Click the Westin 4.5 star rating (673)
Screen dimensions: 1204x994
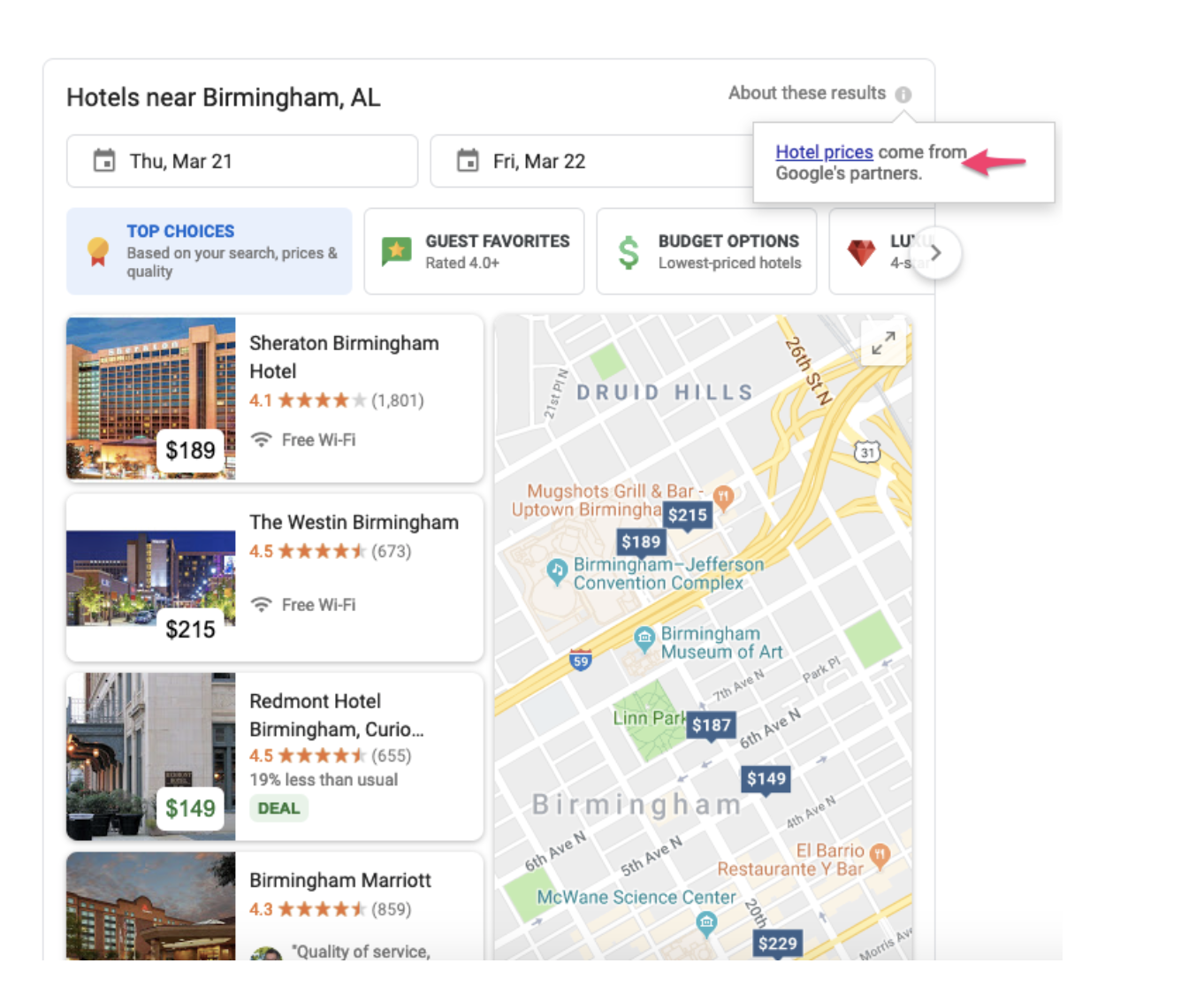[x=331, y=552]
